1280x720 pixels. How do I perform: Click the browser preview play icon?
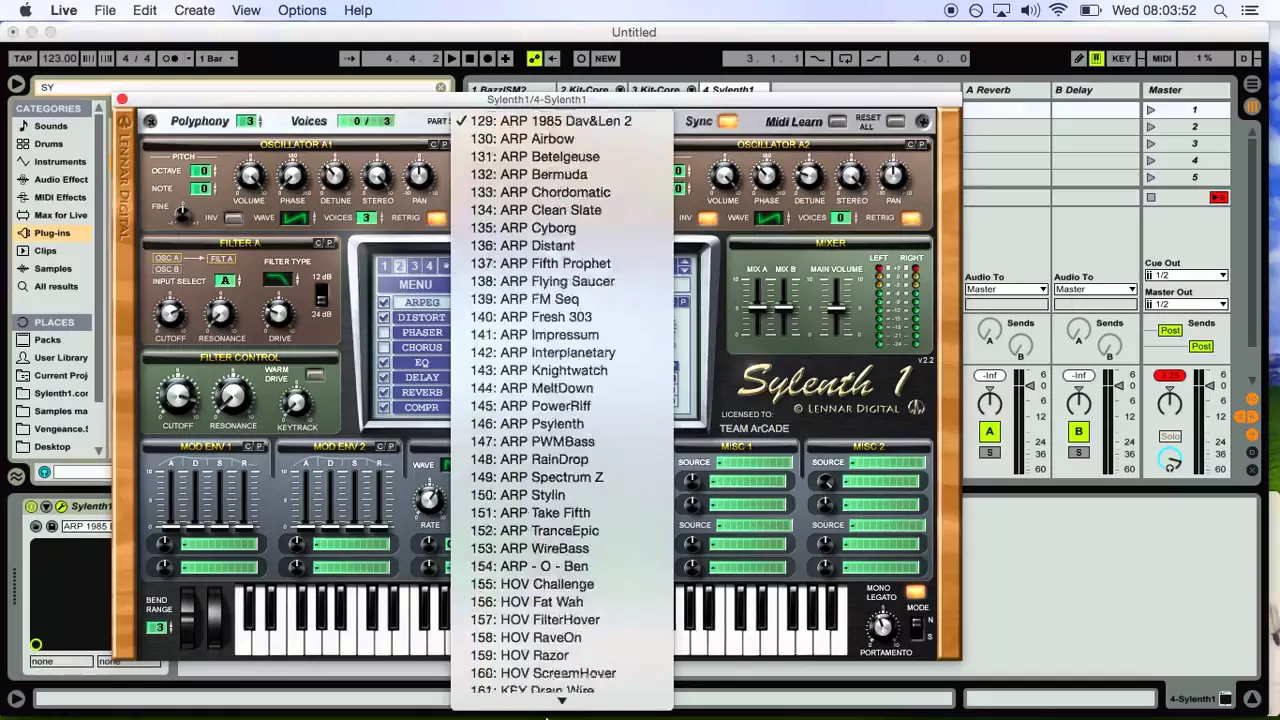click(x=17, y=86)
